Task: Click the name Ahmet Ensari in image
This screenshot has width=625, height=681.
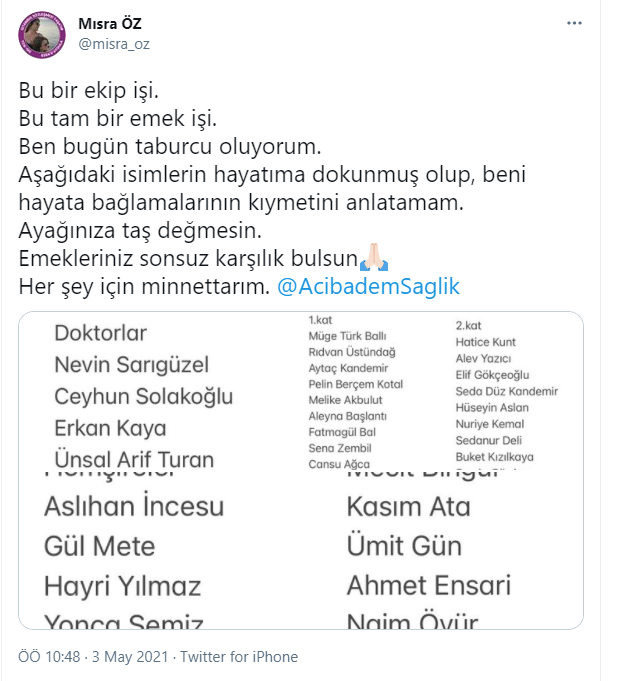Action: click(428, 585)
